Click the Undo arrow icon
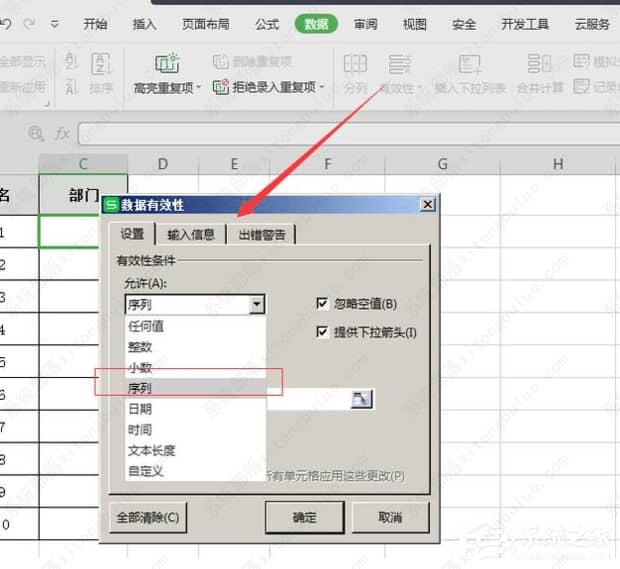 point(6,24)
